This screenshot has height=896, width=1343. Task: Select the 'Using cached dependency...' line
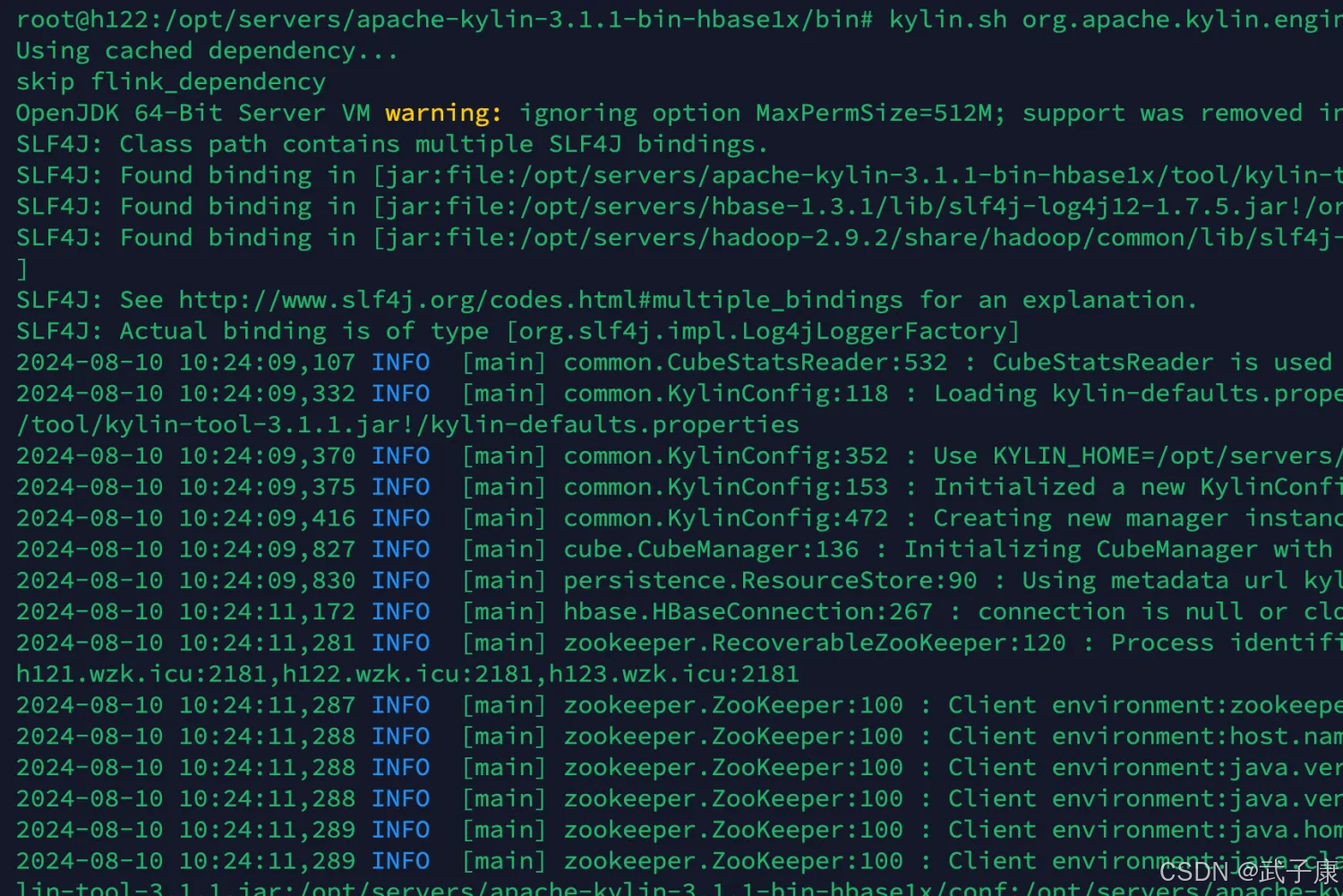pos(207,51)
